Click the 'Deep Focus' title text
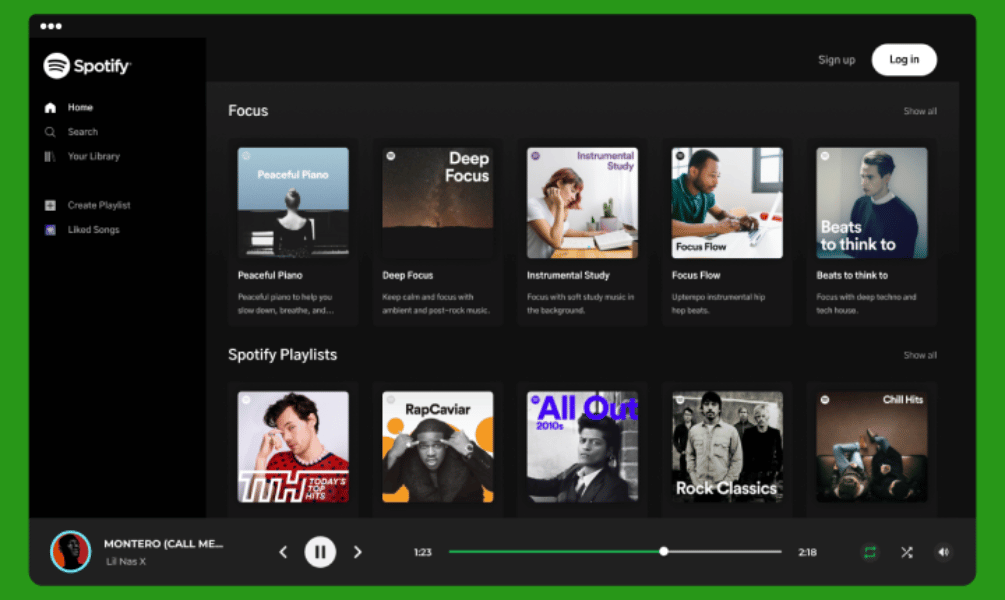1005x600 pixels. pos(408,276)
